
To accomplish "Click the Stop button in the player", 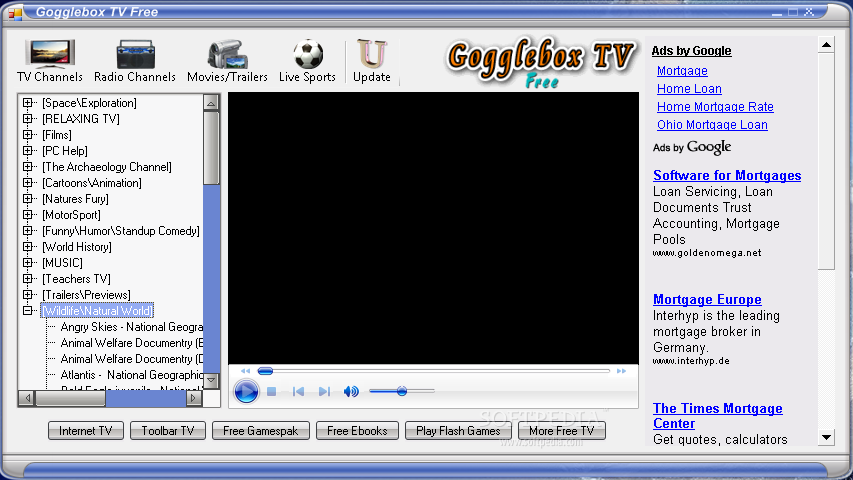I will coord(271,391).
